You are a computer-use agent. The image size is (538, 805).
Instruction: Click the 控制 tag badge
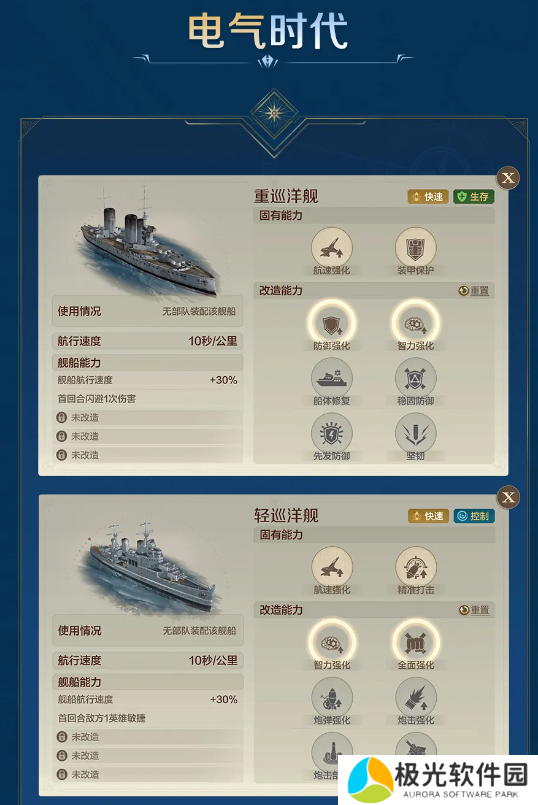coord(474,516)
